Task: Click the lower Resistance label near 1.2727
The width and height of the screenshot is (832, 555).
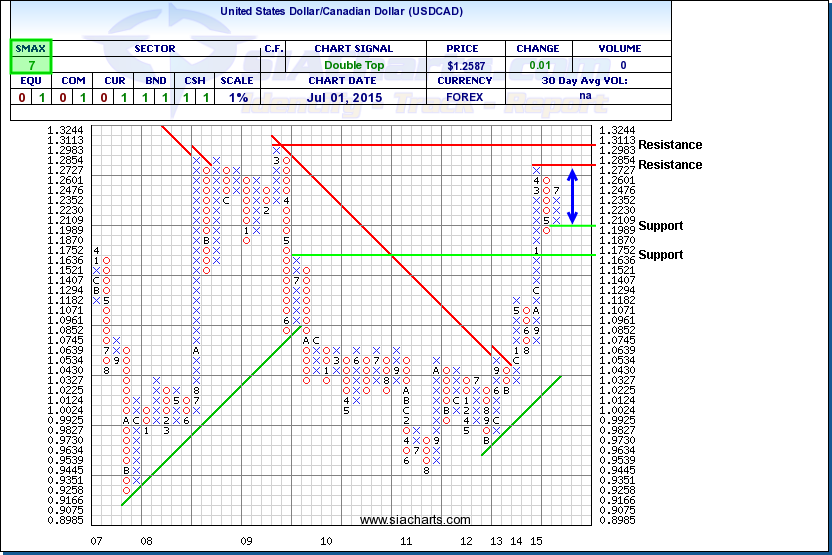Action: pos(670,164)
